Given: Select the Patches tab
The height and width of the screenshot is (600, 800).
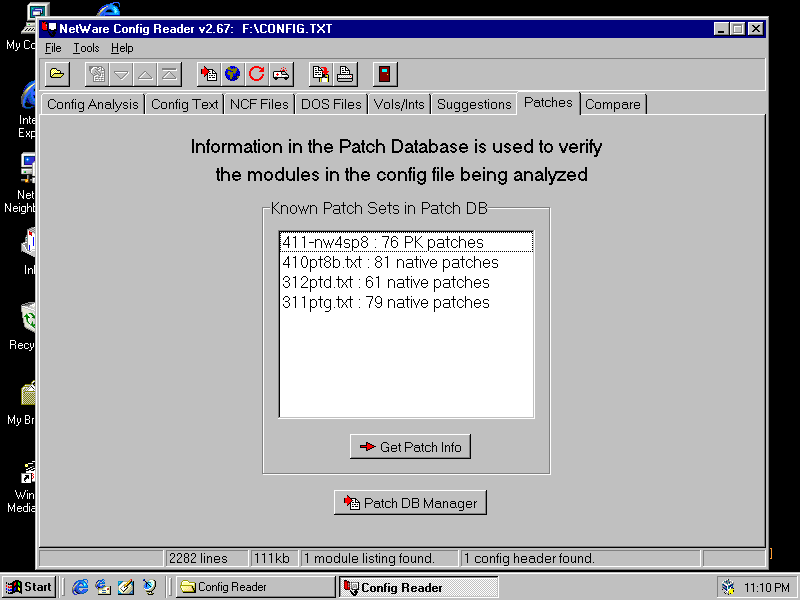Looking at the screenshot, I should [548, 103].
